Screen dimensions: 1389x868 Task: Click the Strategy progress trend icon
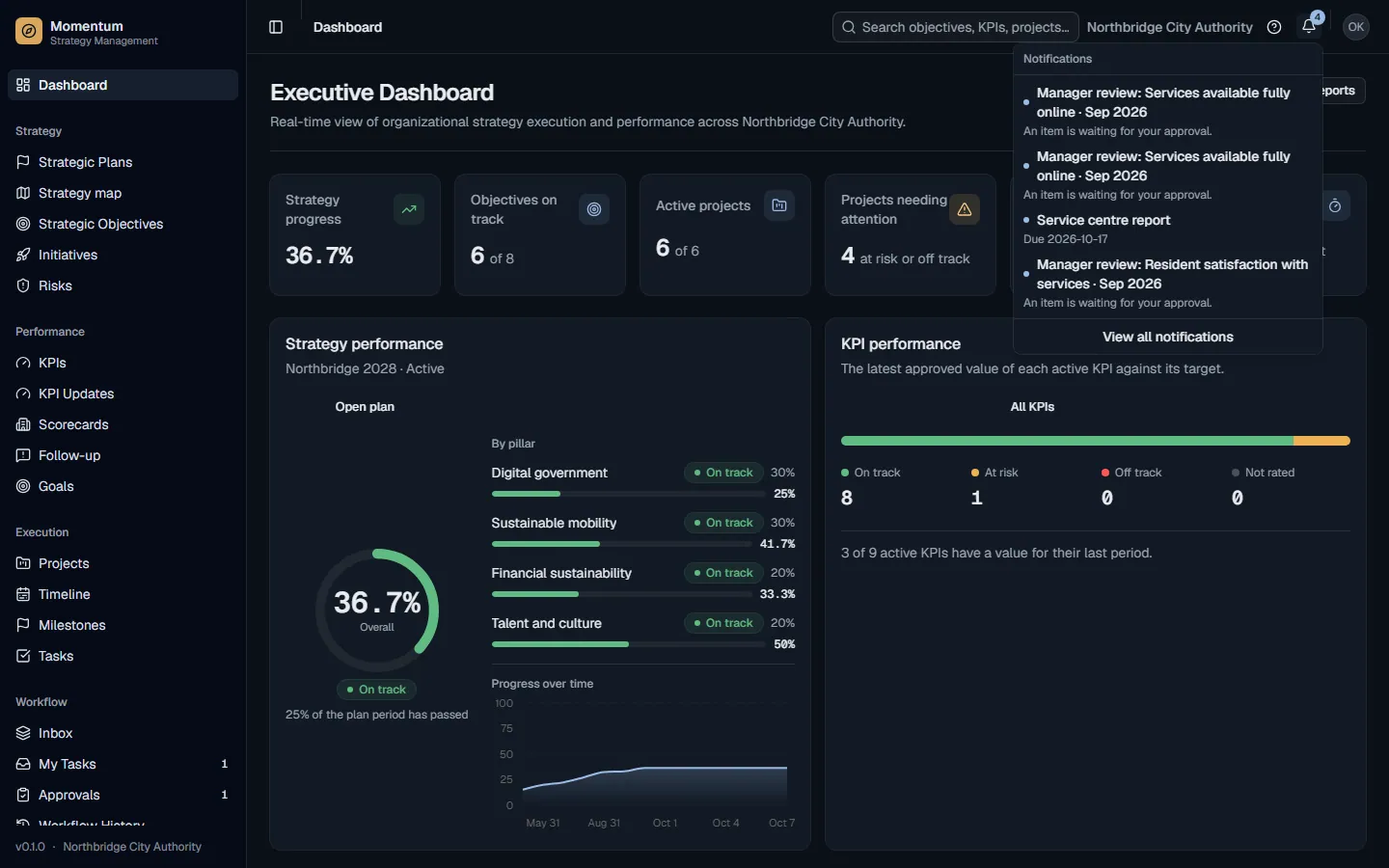tap(409, 209)
